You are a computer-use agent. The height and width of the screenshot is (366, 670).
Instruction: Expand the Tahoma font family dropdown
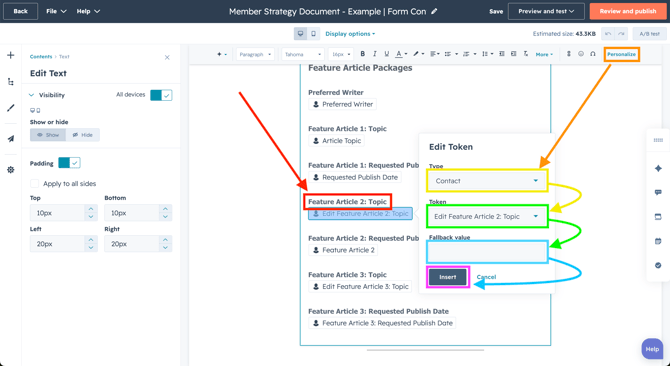coord(302,54)
